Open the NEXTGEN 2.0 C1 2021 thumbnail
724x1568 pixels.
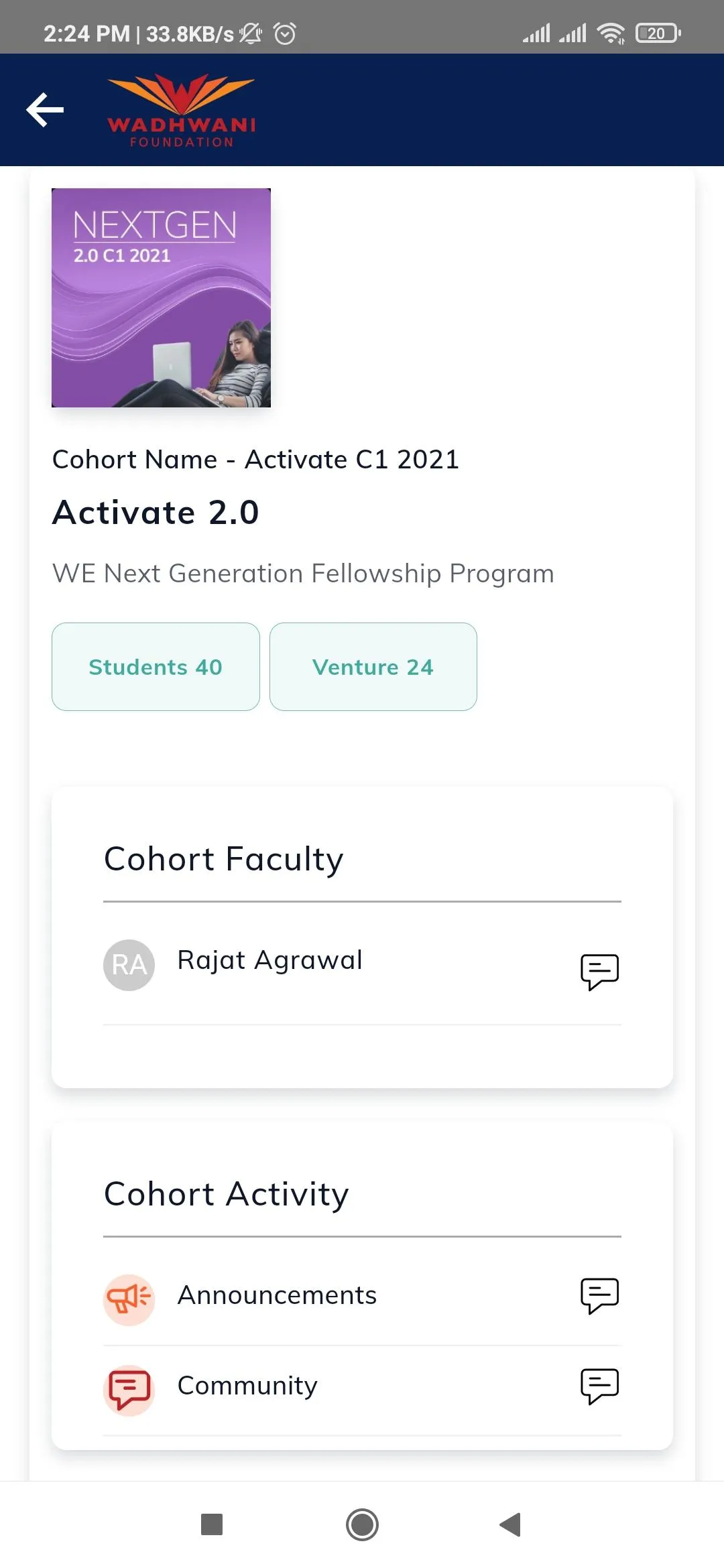[x=161, y=298]
